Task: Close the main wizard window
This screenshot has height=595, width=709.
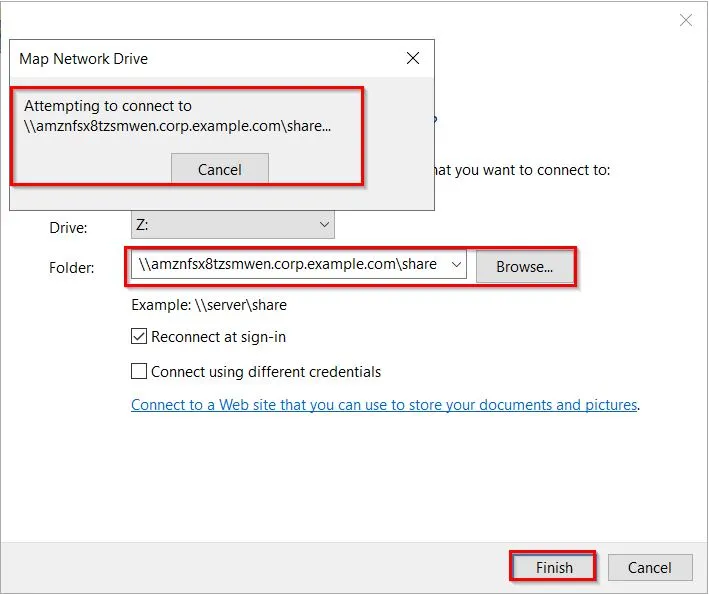Action: pos(686,20)
